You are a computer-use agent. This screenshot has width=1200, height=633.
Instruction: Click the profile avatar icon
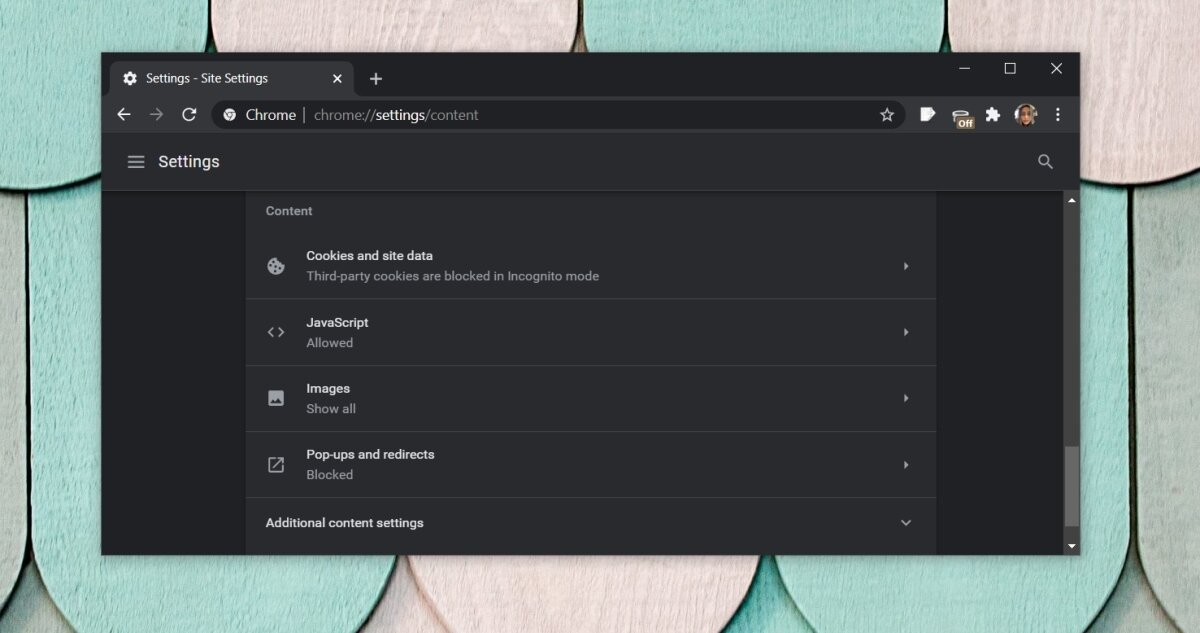coord(1025,115)
